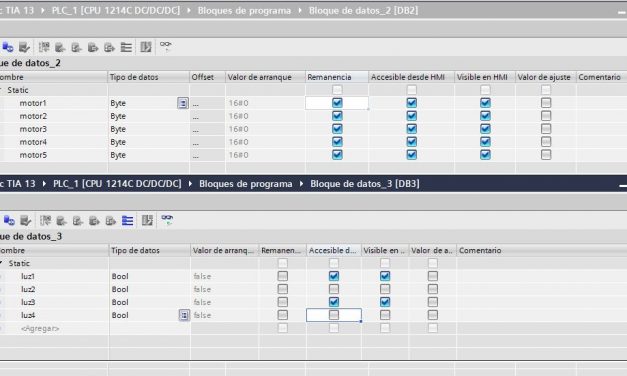Image resolution: width=627 pixels, height=376 pixels.
Task: Click the reset start values icon in DB3 toolbar
Action: [x=45, y=220]
